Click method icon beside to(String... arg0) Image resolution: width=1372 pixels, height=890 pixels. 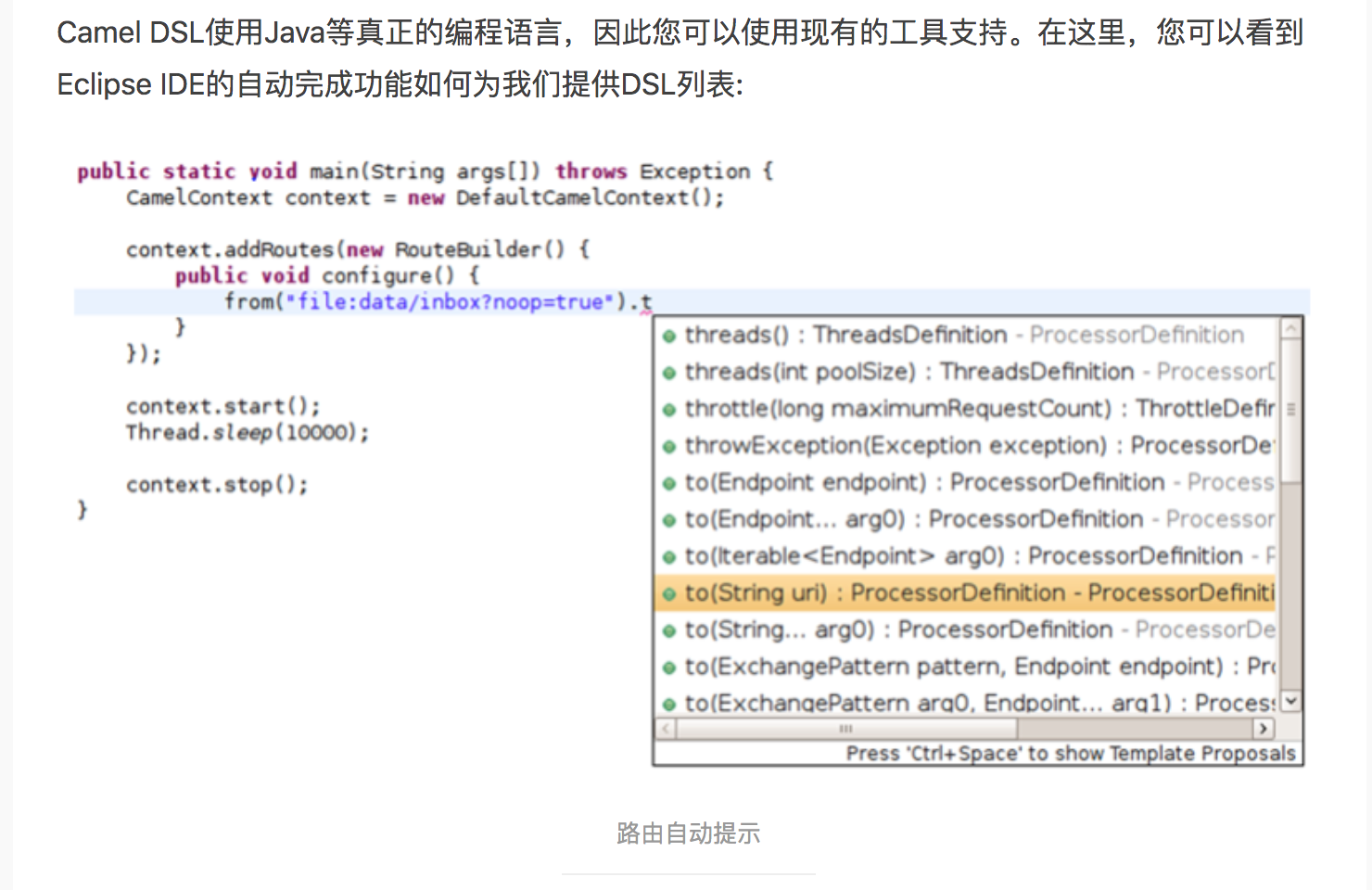pyautogui.click(x=669, y=631)
